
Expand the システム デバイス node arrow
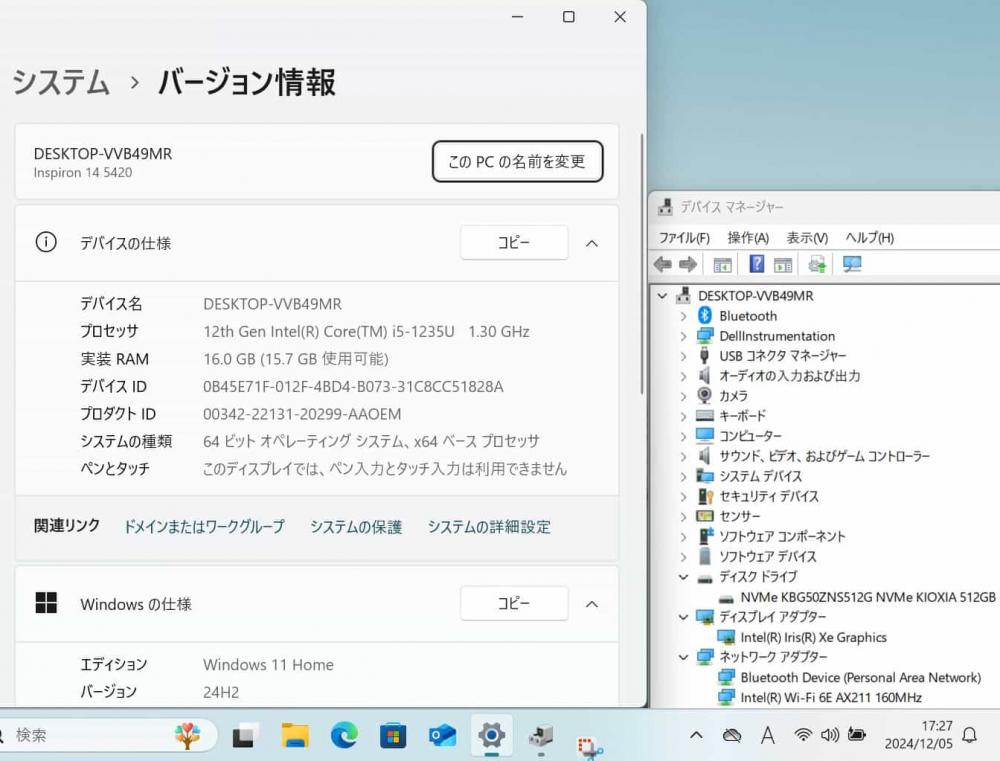tap(683, 476)
